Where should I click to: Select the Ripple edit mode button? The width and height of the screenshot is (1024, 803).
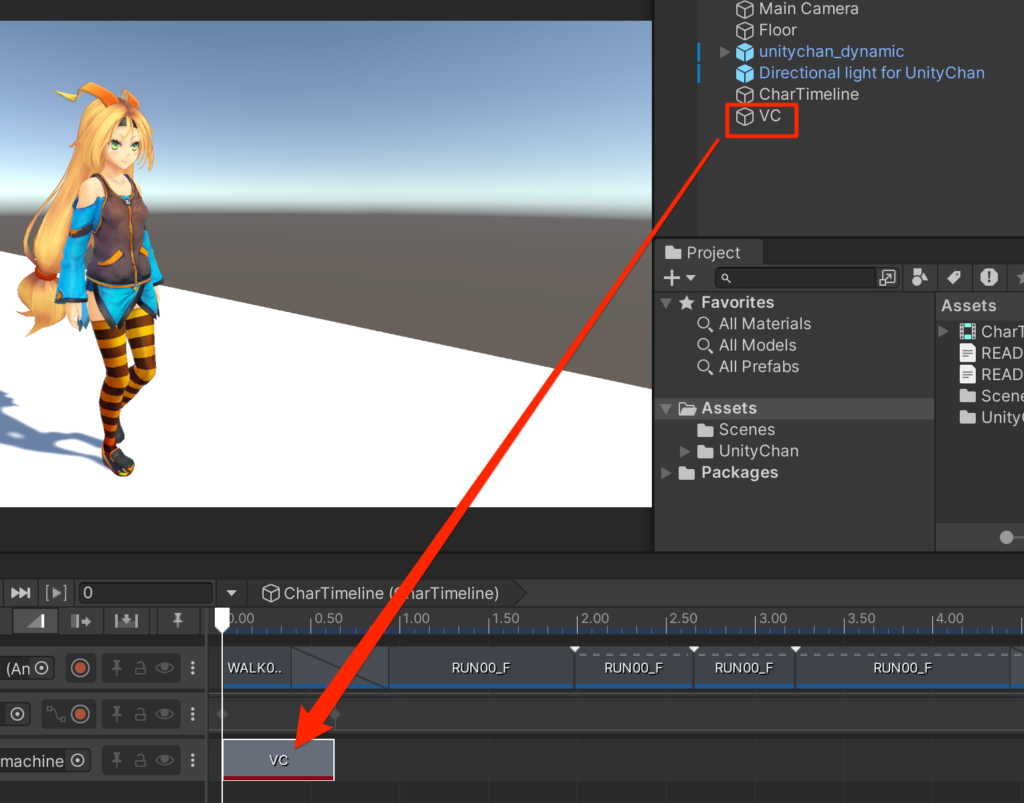(x=81, y=621)
